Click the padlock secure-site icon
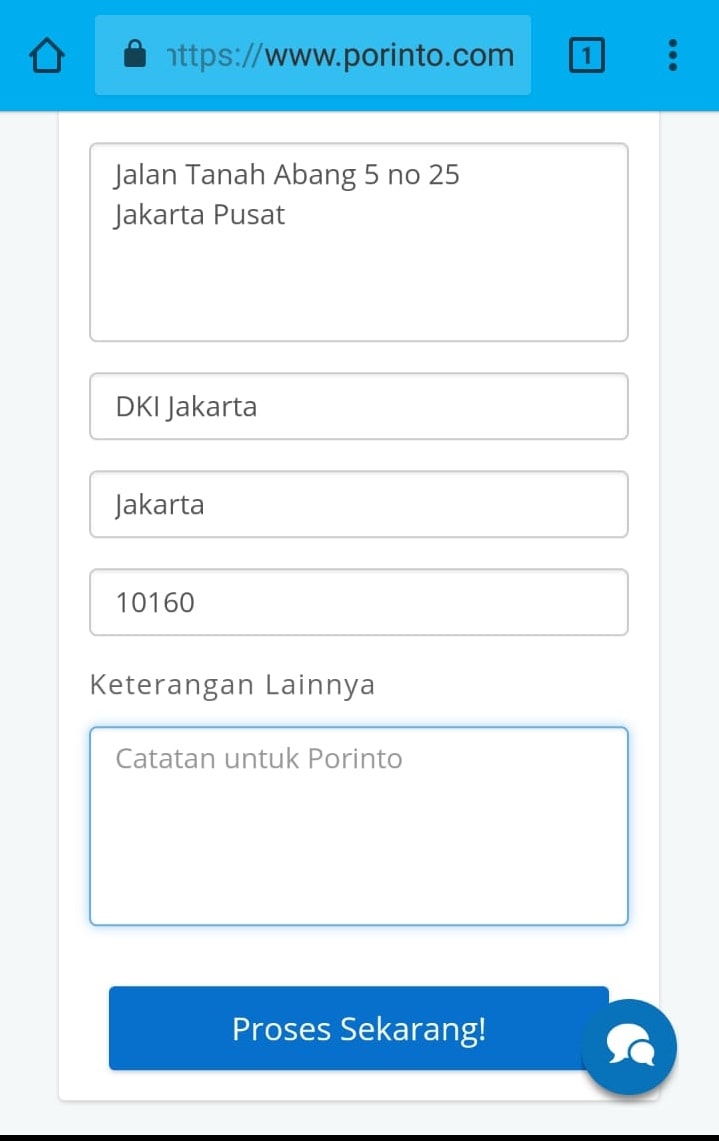 tap(135, 53)
